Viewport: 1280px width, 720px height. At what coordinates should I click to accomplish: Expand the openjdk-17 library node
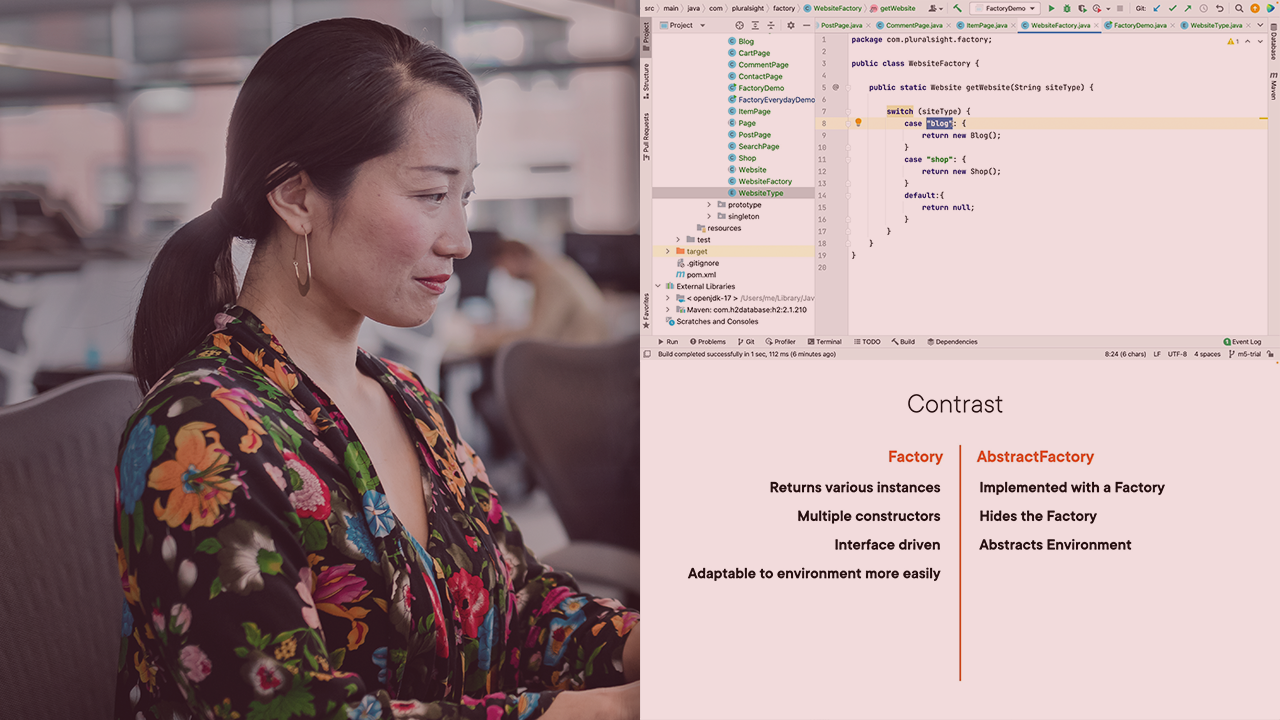coord(668,298)
